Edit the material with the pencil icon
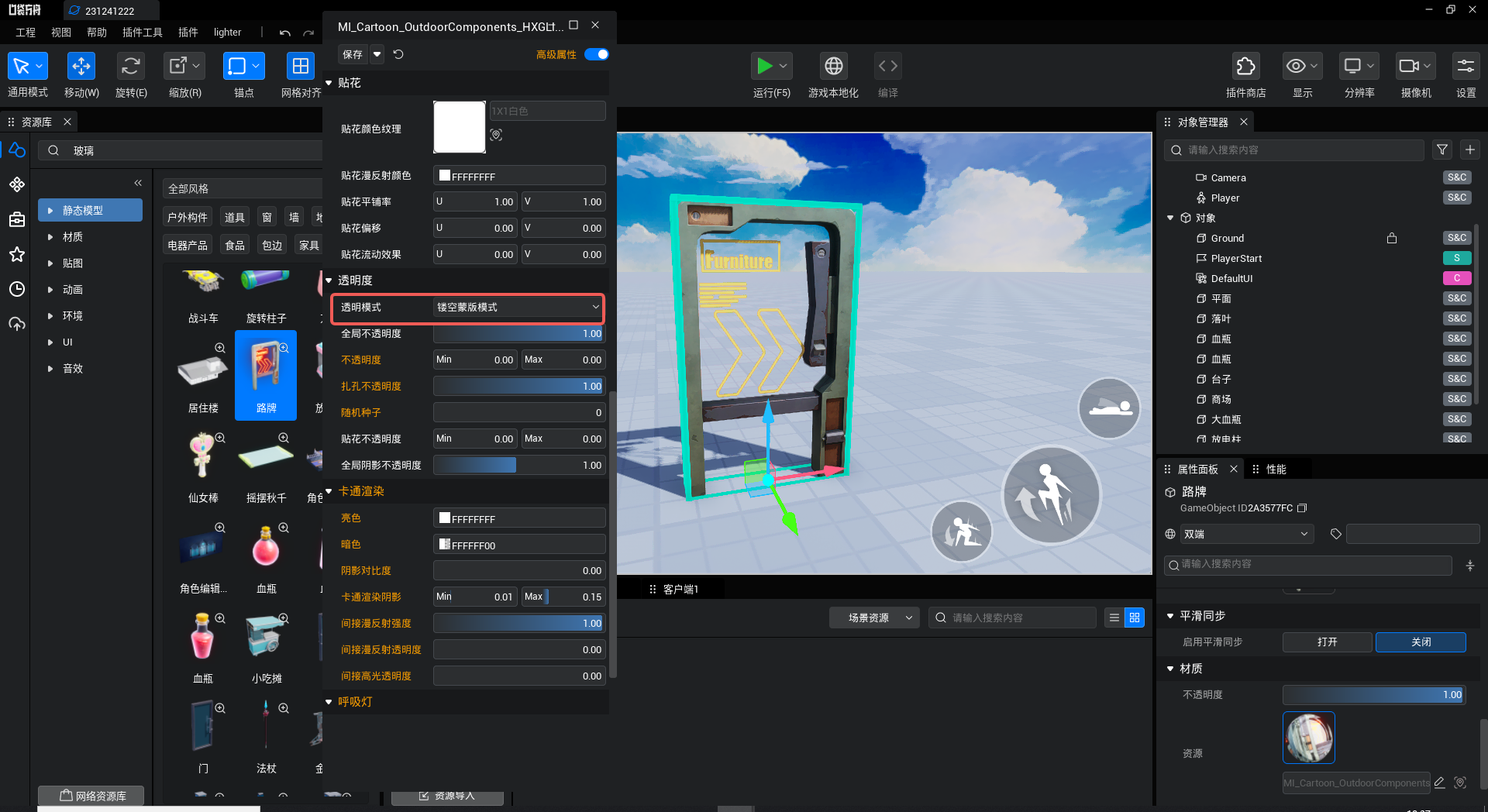Screen dimensions: 1488x812 1439,783
